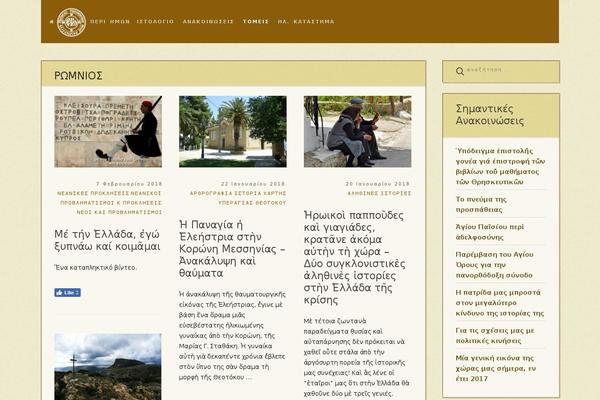600x400 pixels.
Task: Click the date '20 Ιανουαρίου 2018'
Action: pos(378,184)
